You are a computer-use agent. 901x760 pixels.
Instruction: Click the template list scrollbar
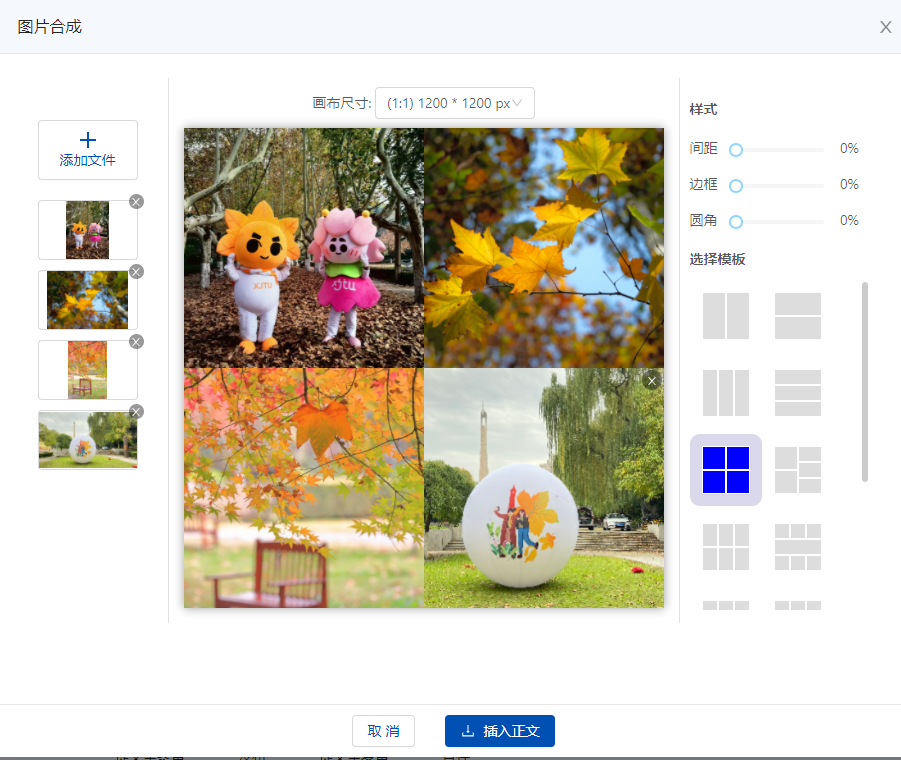click(x=865, y=382)
